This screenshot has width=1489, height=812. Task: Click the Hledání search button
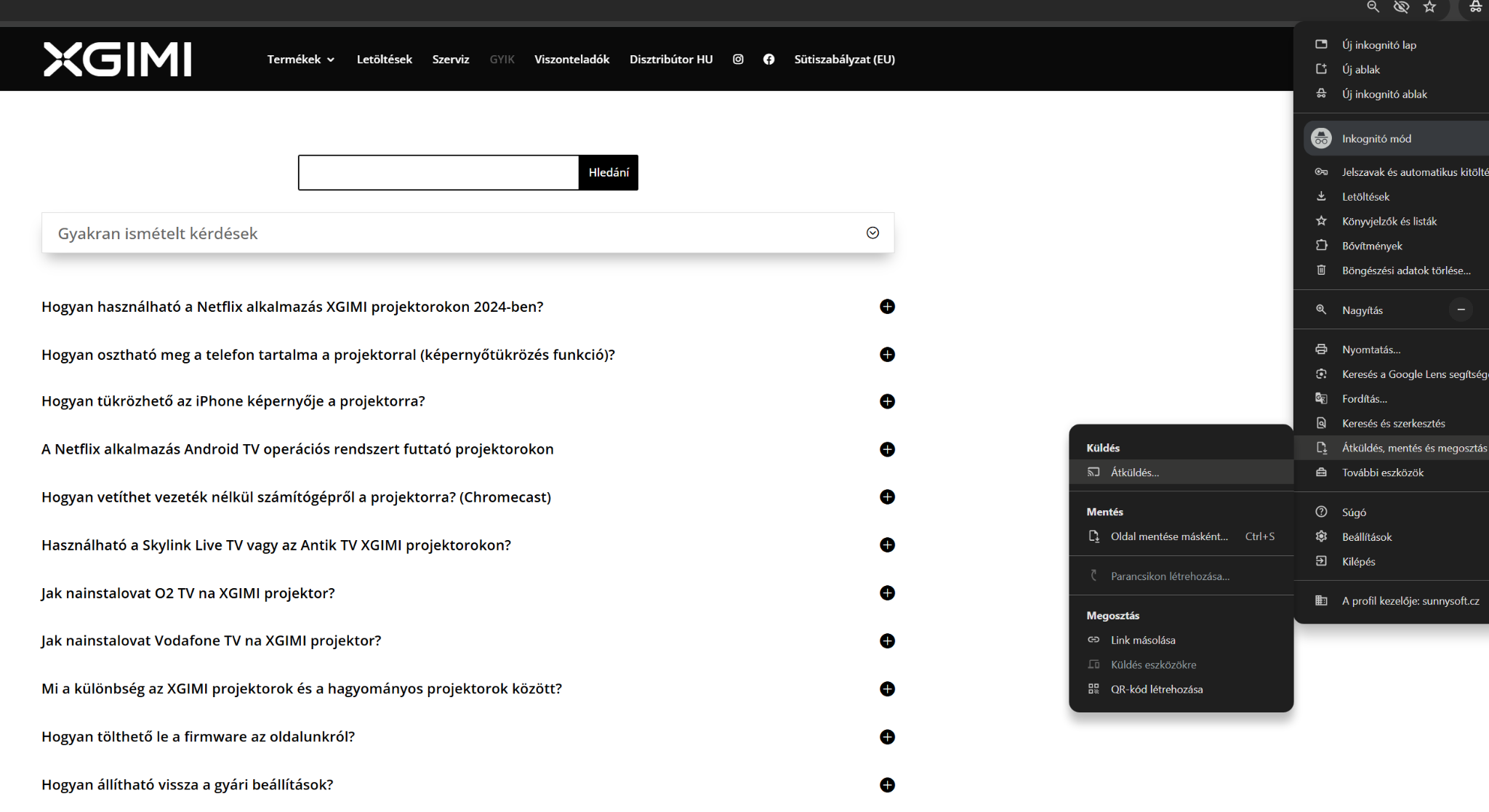609,172
